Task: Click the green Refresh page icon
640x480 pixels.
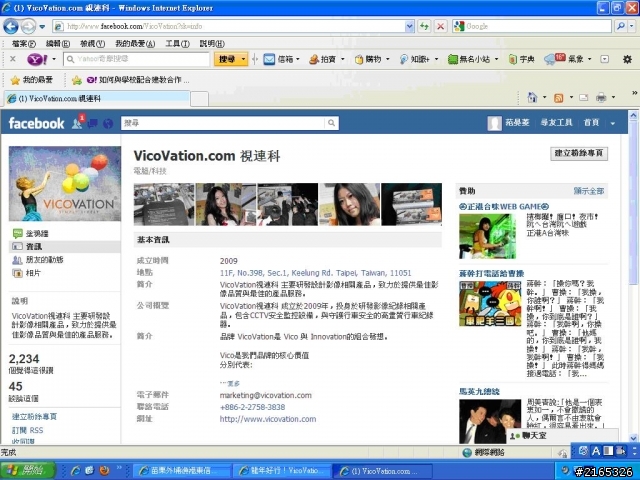Action: 424,27
